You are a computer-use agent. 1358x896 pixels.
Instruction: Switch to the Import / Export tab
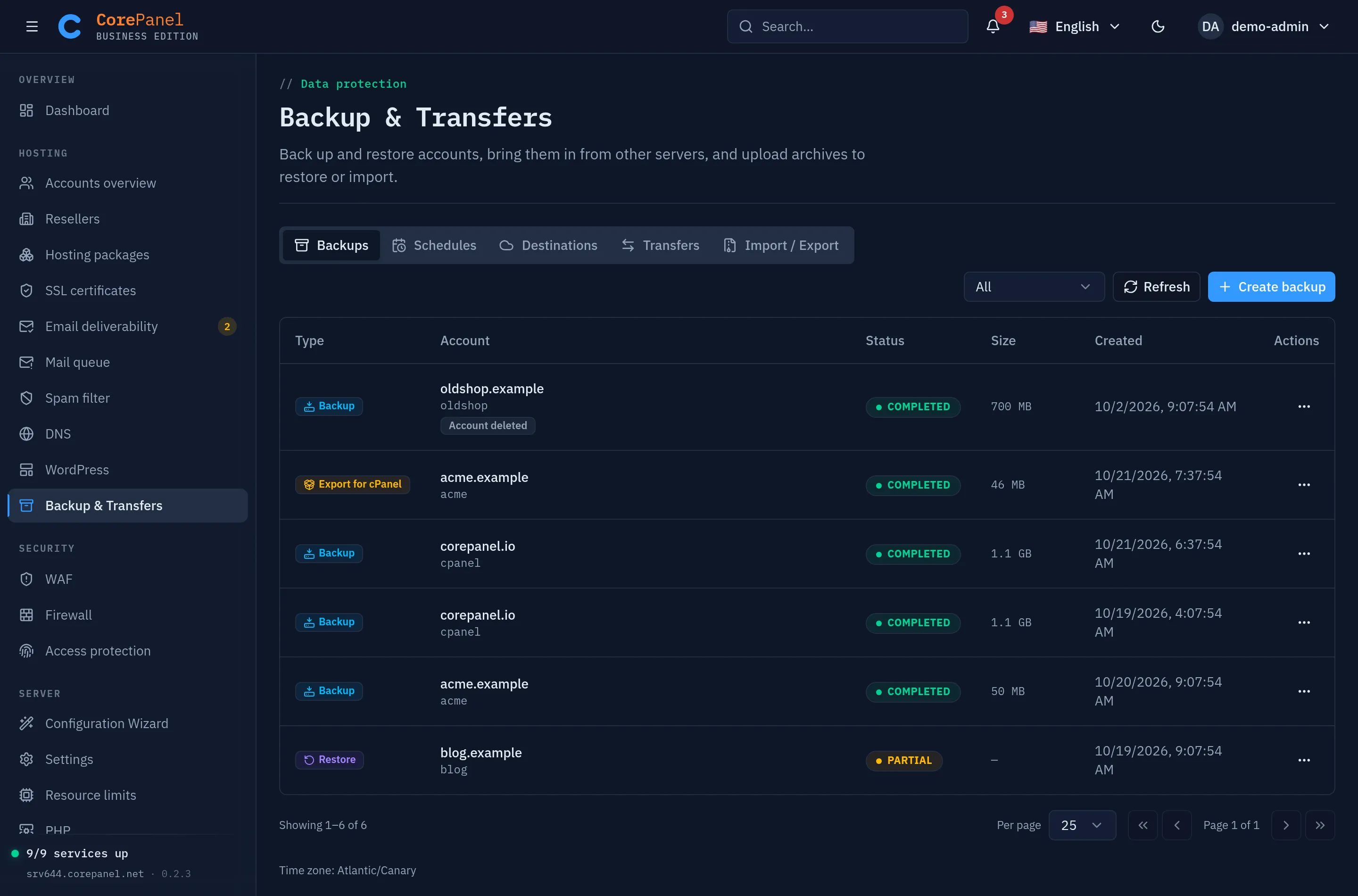pyautogui.click(x=781, y=245)
